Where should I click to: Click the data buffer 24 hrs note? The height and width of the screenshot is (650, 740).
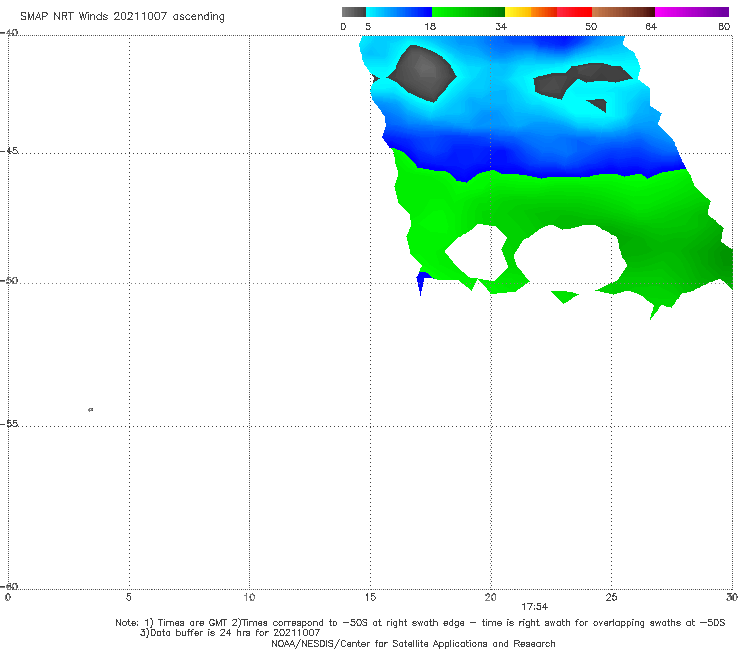pyautogui.click(x=230, y=633)
